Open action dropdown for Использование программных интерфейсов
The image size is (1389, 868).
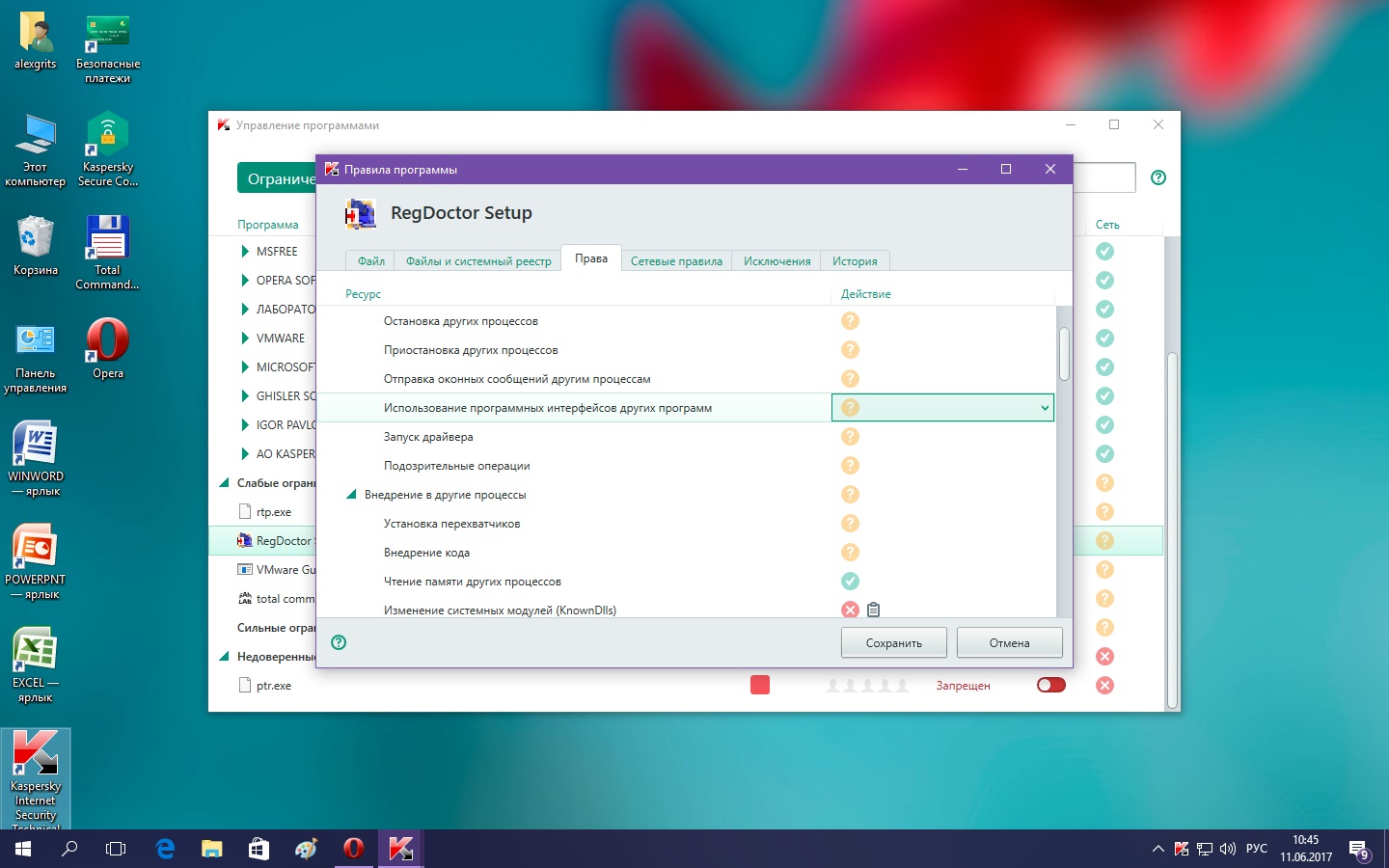[x=1044, y=408]
